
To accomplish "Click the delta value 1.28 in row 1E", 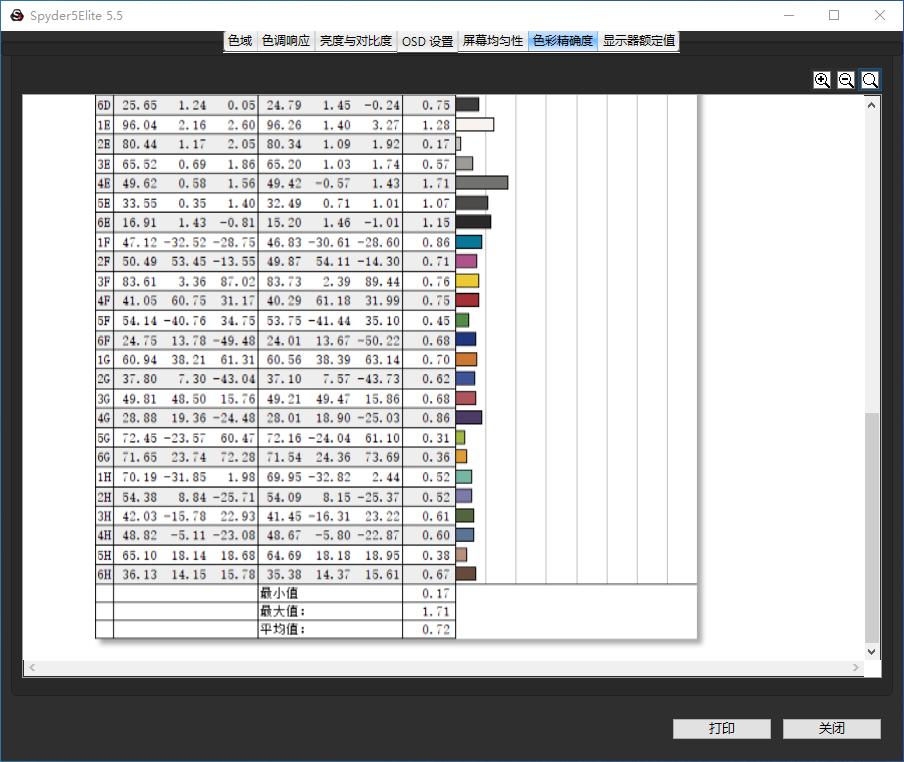I will click(x=436, y=125).
